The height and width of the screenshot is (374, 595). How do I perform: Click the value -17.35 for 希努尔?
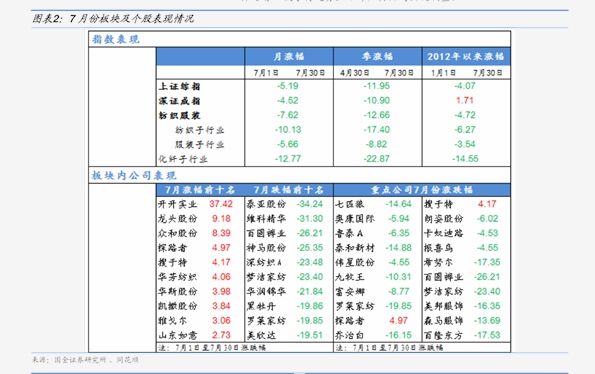pos(487,262)
